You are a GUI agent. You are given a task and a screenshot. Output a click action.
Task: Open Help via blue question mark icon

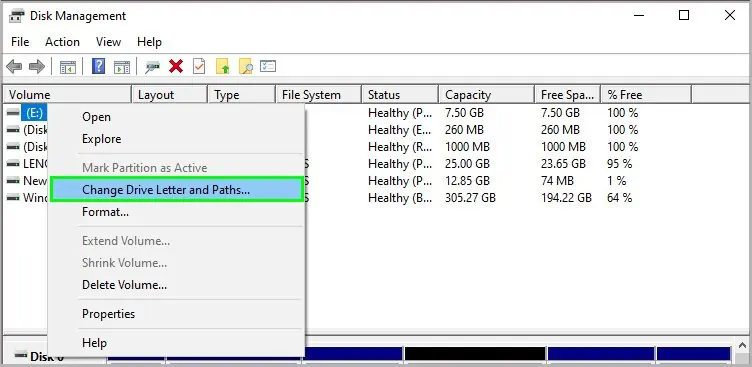click(x=98, y=66)
